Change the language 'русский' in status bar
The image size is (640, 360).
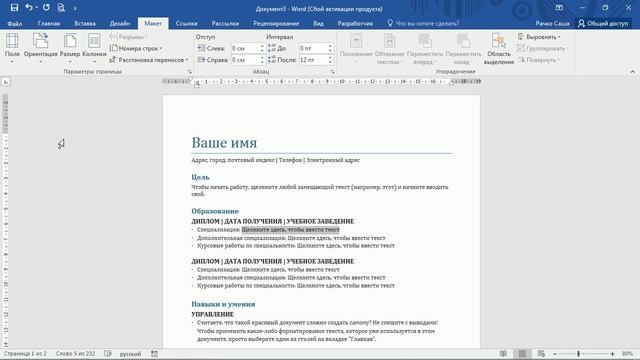[130, 354]
